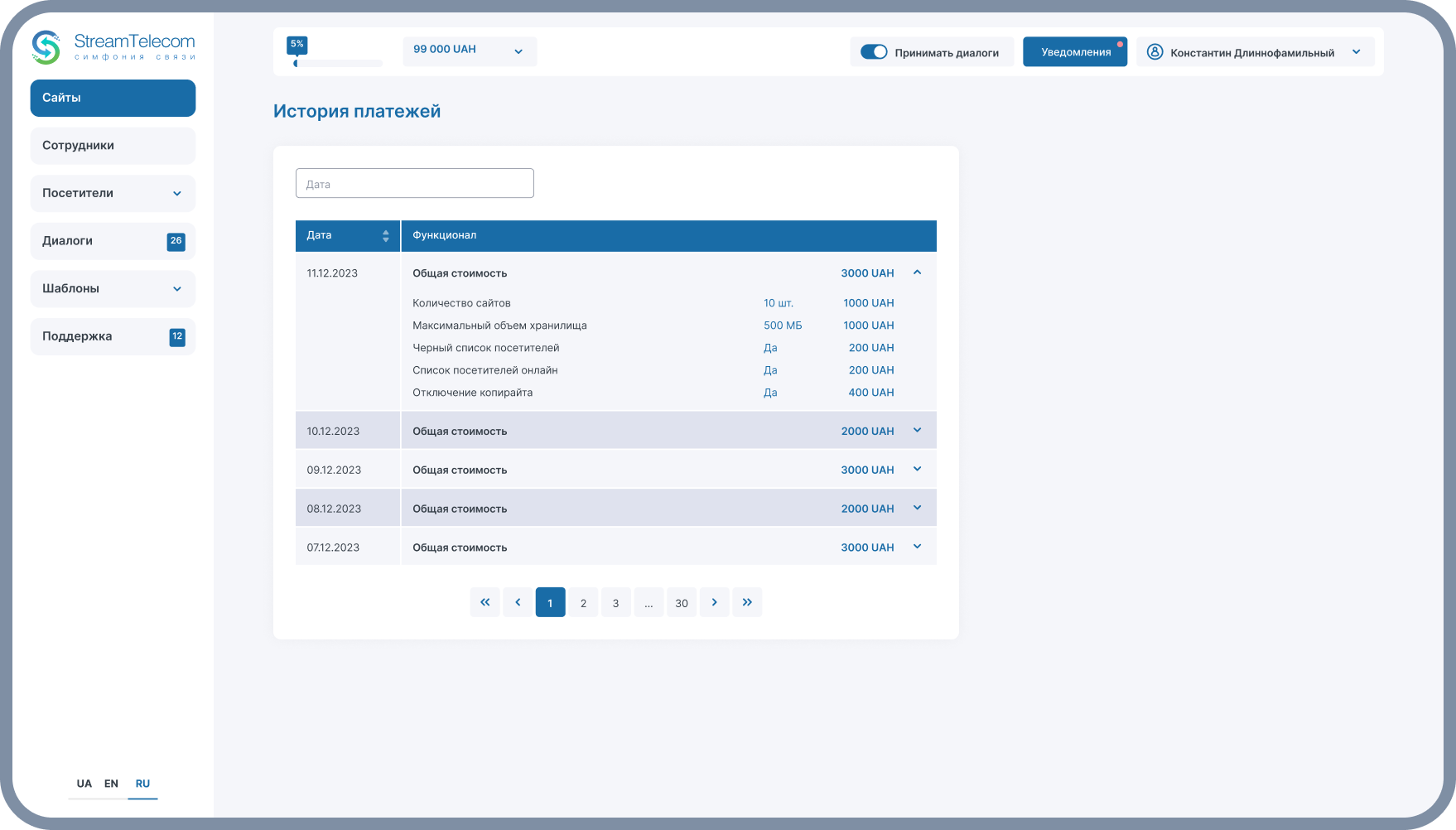Open the Сотрудники menu item
1456x830 pixels.
113,146
